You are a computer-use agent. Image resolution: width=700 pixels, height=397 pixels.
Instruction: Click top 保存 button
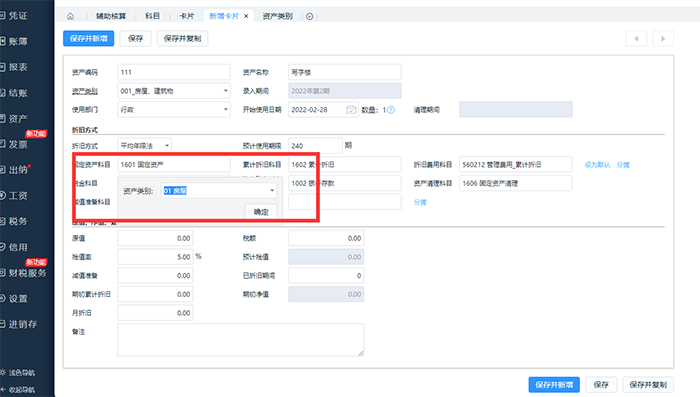pos(136,38)
